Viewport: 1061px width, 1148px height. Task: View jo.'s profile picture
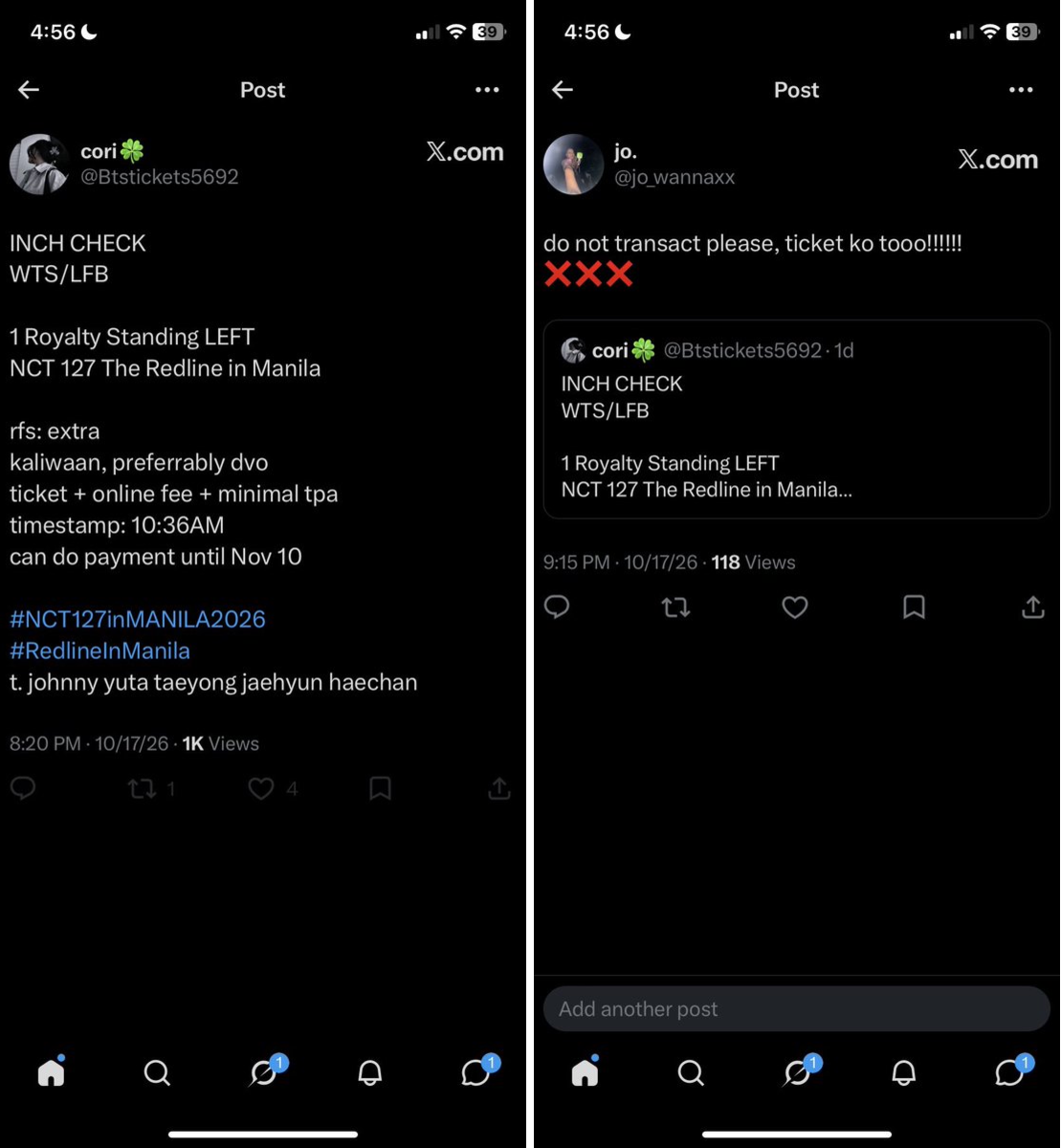point(573,164)
